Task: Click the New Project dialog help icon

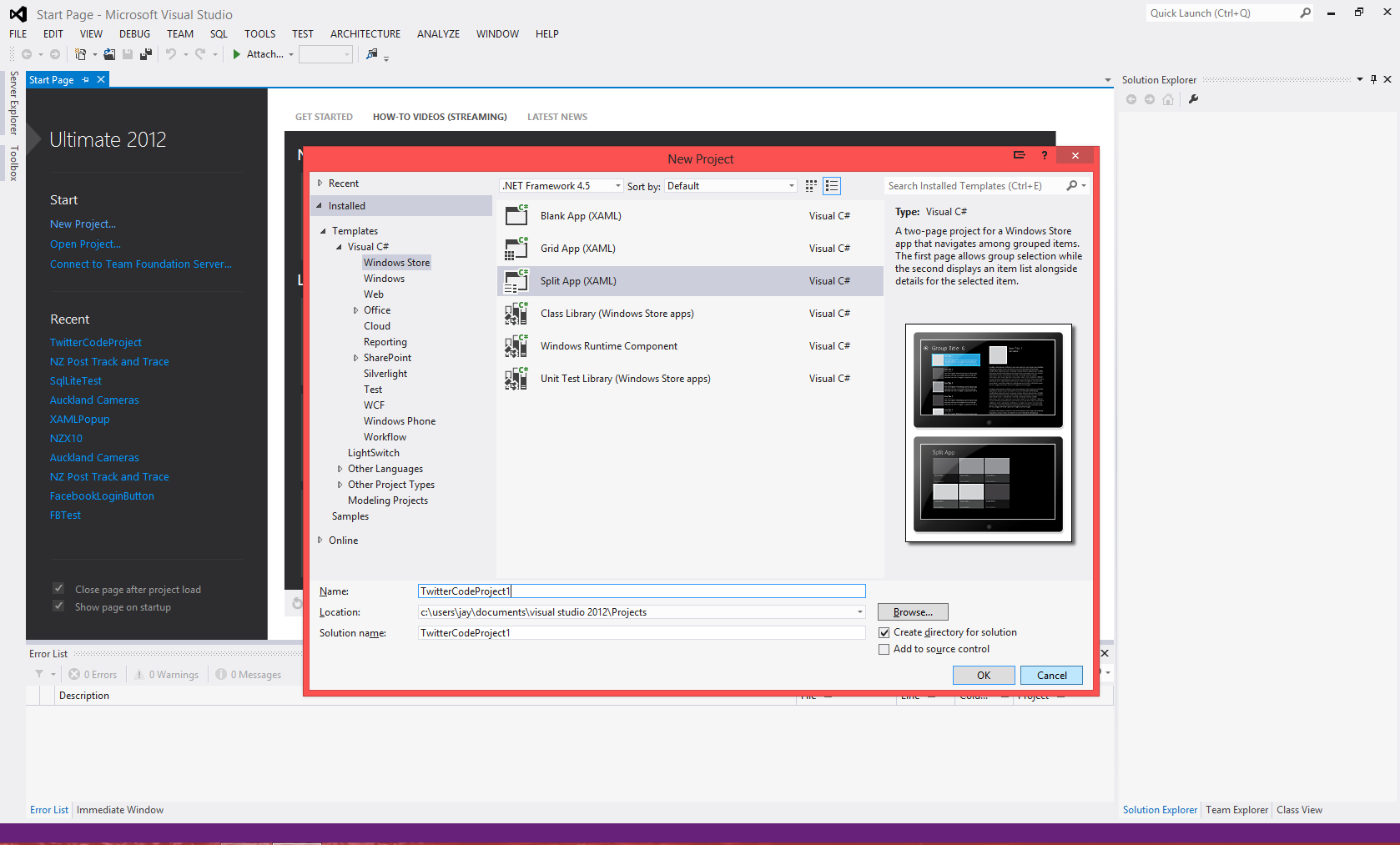Action: click(1045, 155)
